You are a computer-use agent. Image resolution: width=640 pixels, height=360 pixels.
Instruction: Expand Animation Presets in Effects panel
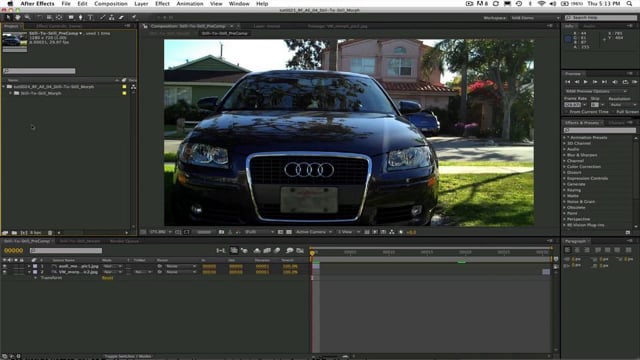(x=564, y=138)
